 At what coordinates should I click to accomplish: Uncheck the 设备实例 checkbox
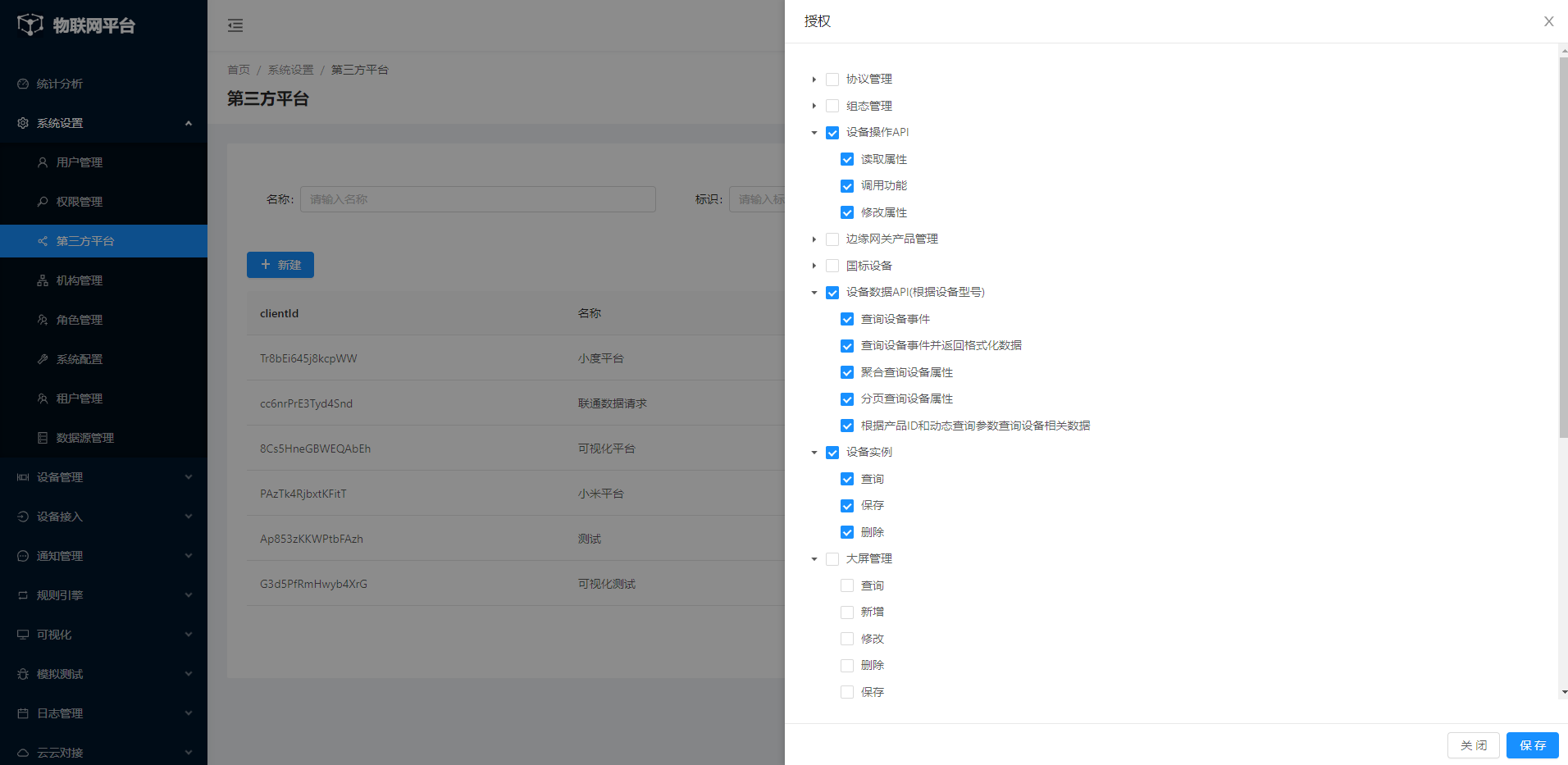(832, 453)
